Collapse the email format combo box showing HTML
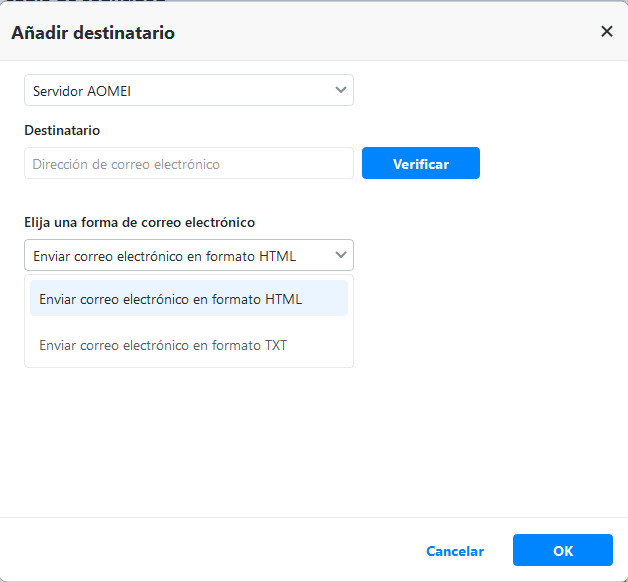 (x=188, y=255)
